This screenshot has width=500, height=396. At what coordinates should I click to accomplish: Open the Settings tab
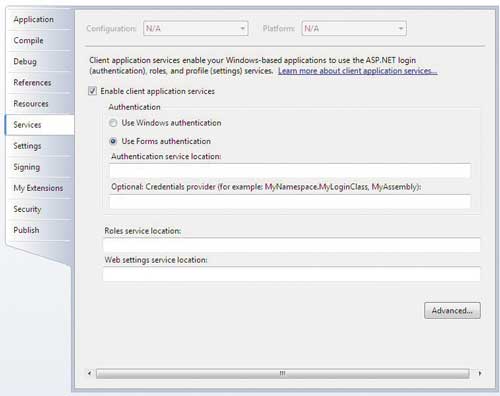[x=39, y=146]
